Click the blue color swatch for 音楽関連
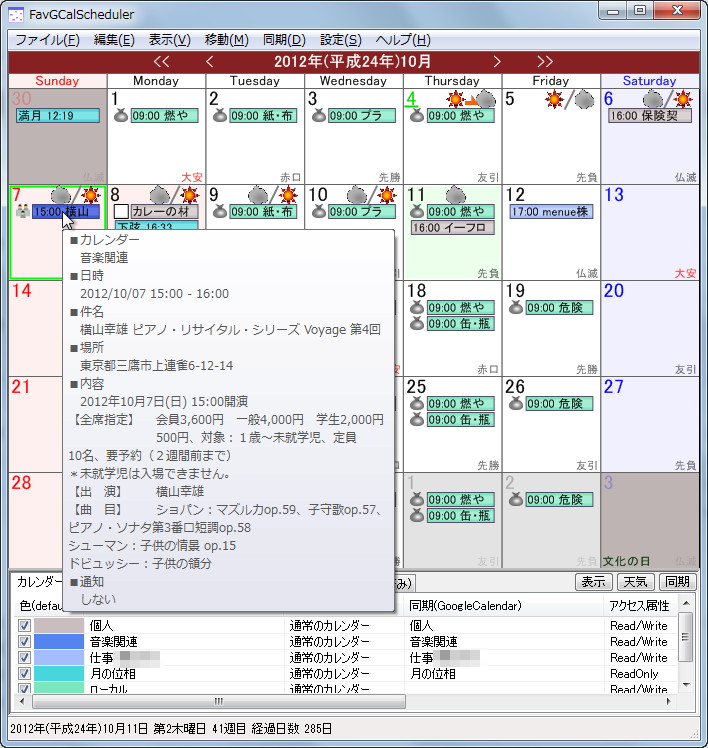 (59, 642)
